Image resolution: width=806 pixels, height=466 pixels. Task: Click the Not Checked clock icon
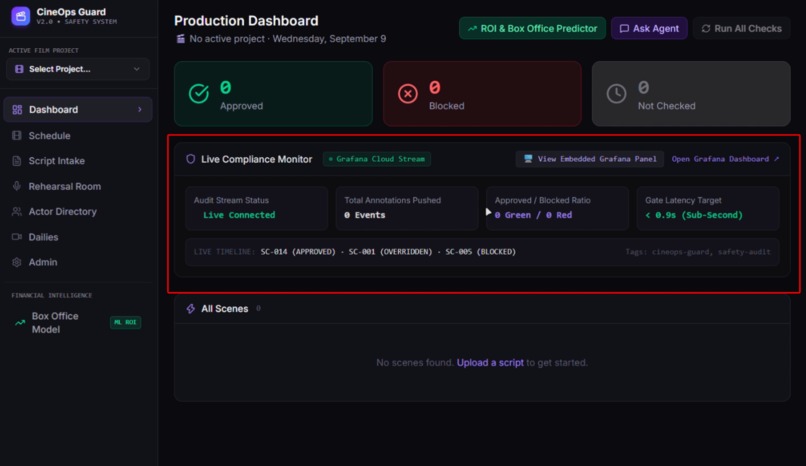[x=616, y=94]
